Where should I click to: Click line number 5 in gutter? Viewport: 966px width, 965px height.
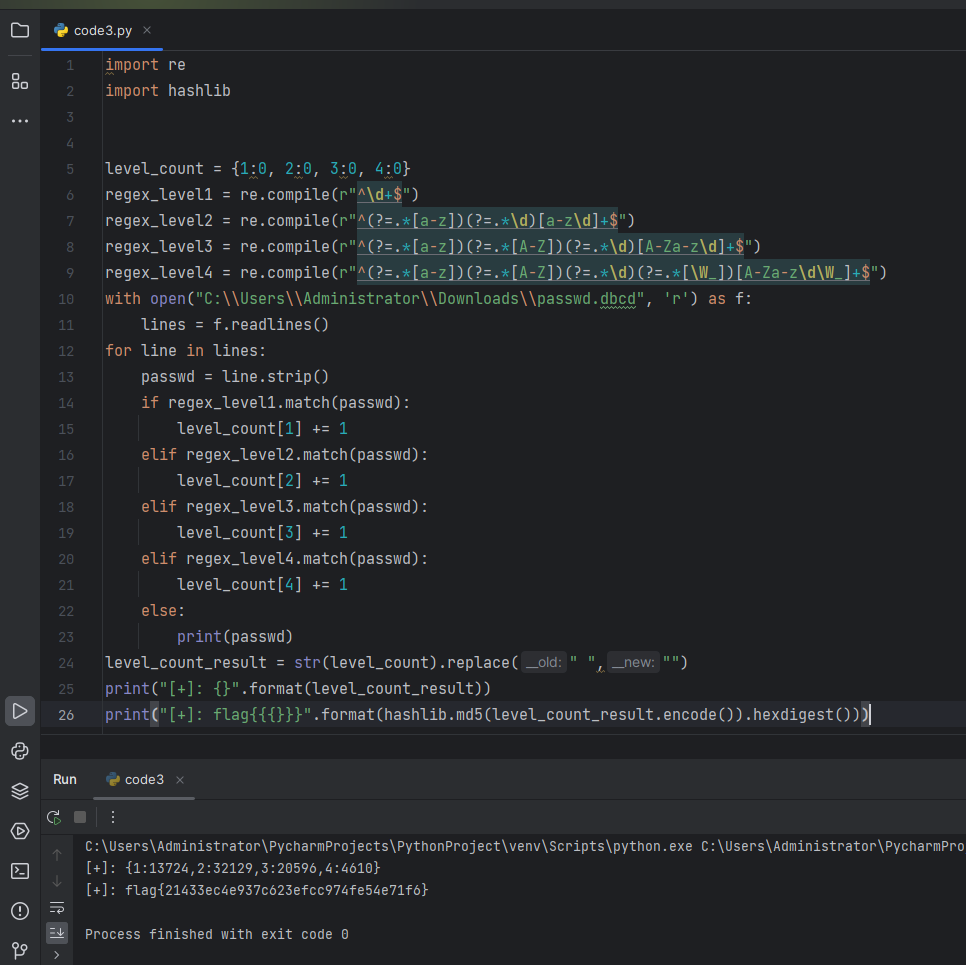coord(70,169)
